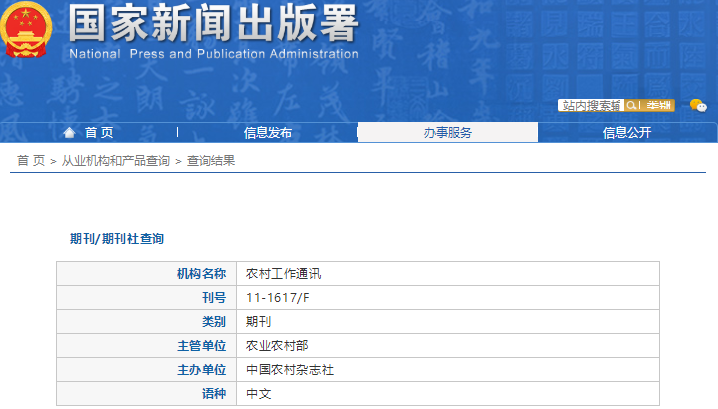This screenshot has width=718, height=409.
Task: Click National Press and Publication Administration subtitle
Action: coord(214,54)
